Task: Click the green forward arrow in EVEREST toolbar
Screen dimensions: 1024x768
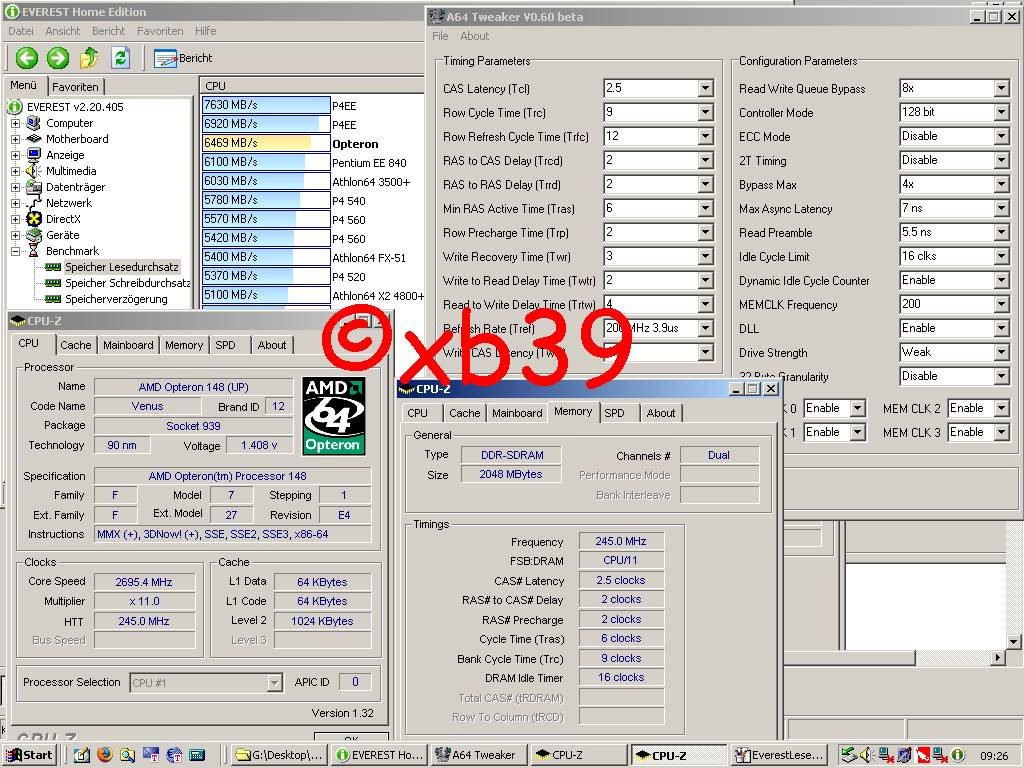Action: point(57,58)
